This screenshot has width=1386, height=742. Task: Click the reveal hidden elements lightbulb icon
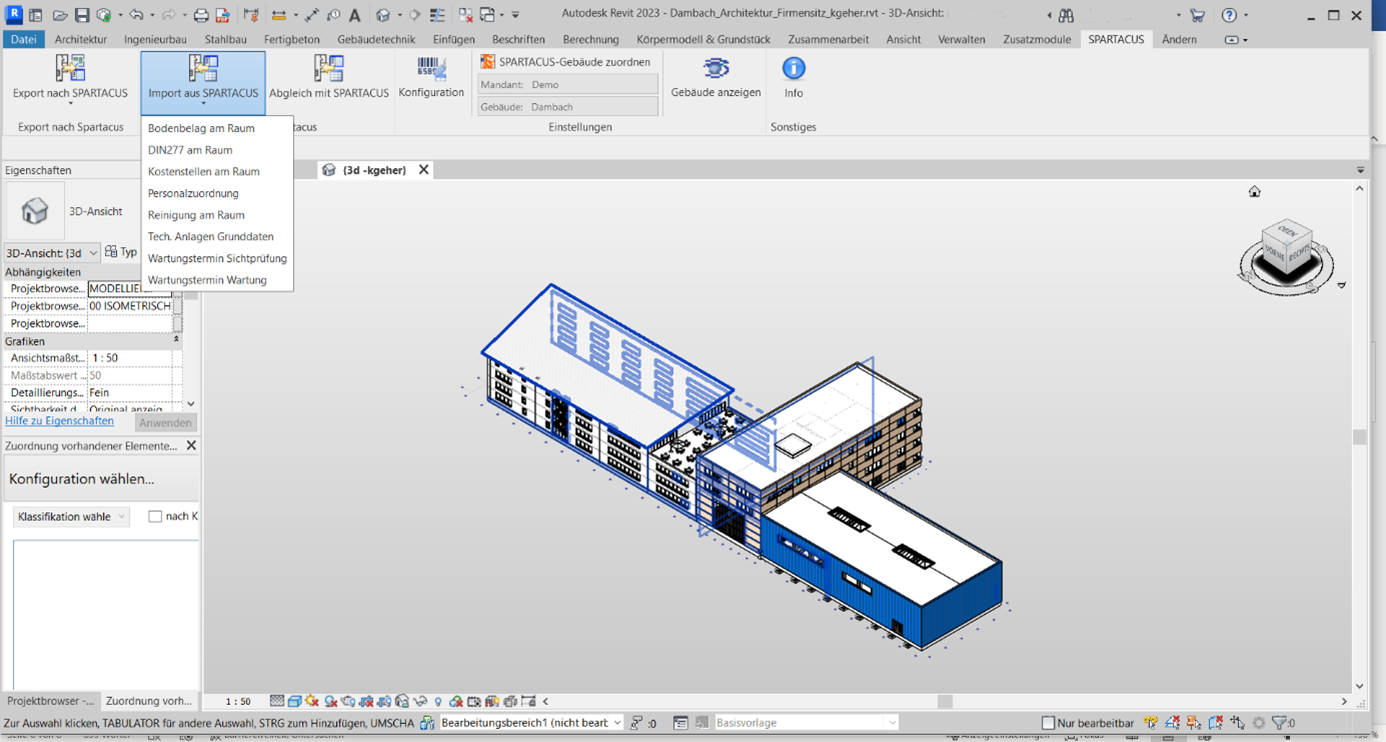click(x=438, y=701)
